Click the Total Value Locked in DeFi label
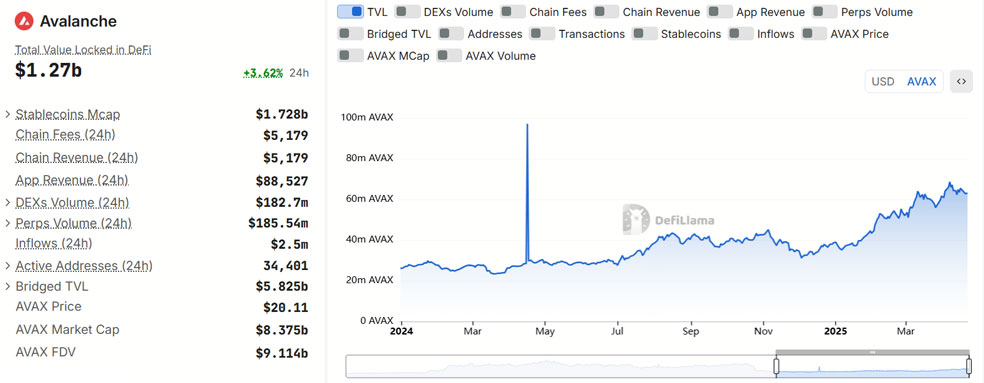The height and width of the screenshot is (383, 984). [83, 50]
